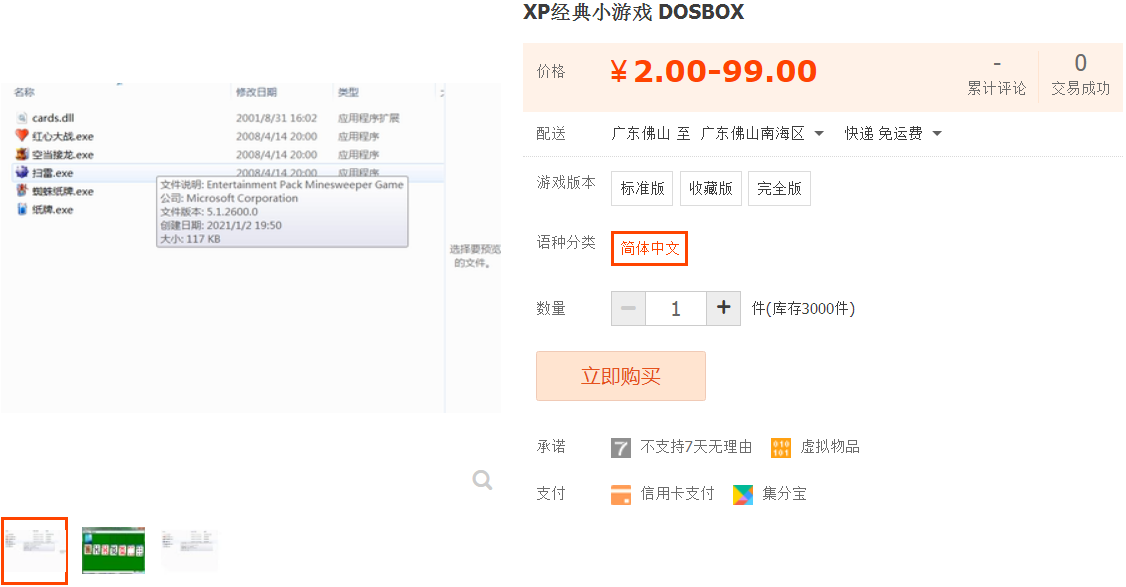1126x587 pixels.
Task: Click the magnifier zoom icon under product image
Action: click(482, 480)
